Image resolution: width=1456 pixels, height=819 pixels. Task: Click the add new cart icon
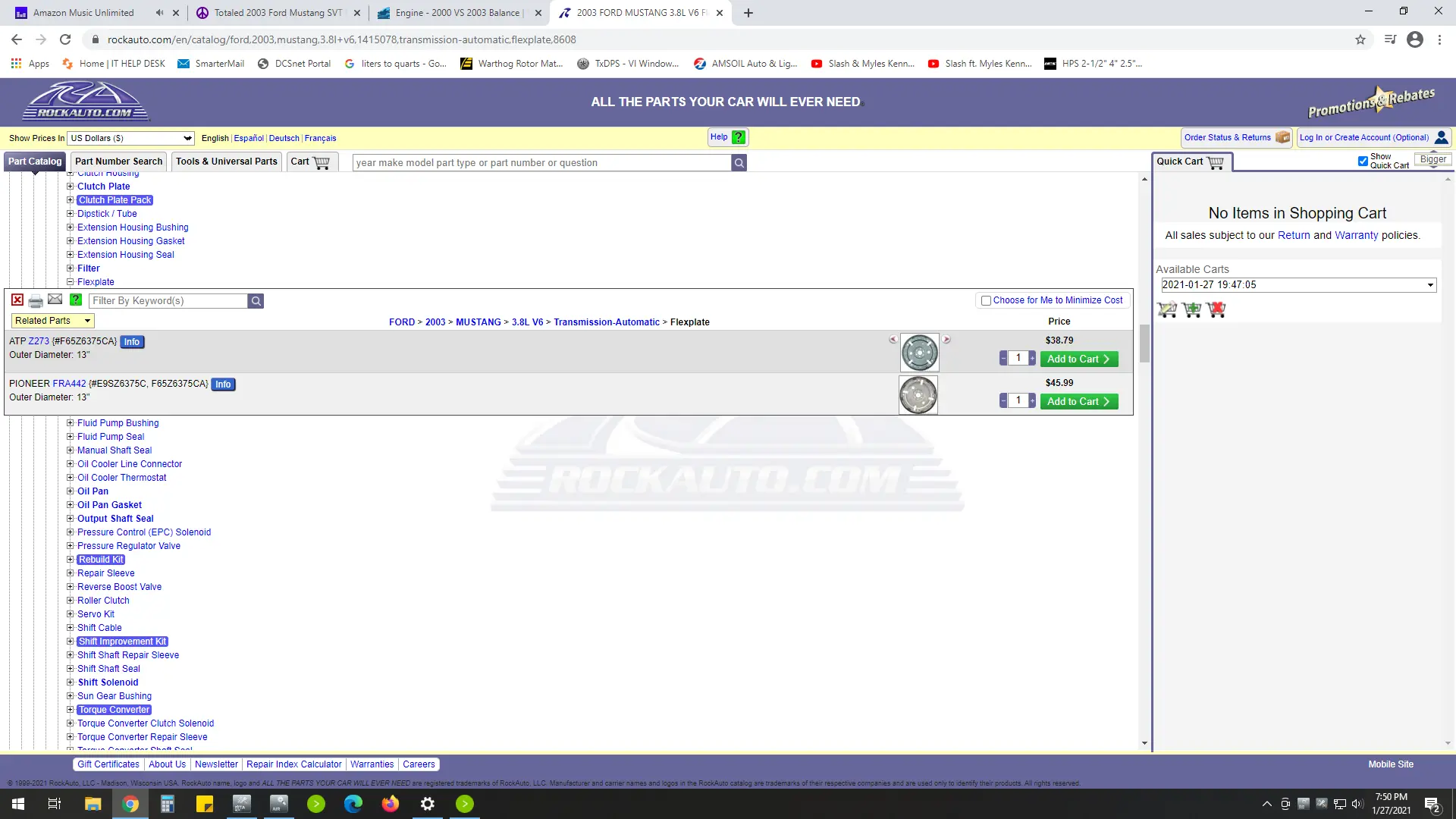tap(1192, 309)
